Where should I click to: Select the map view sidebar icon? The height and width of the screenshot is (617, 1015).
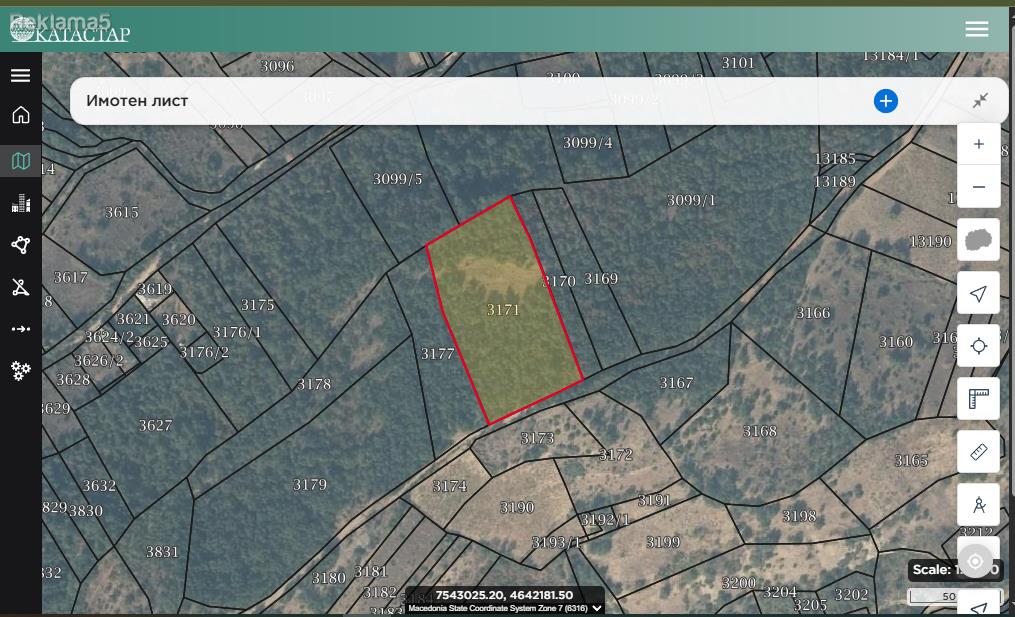tap(21, 161)
